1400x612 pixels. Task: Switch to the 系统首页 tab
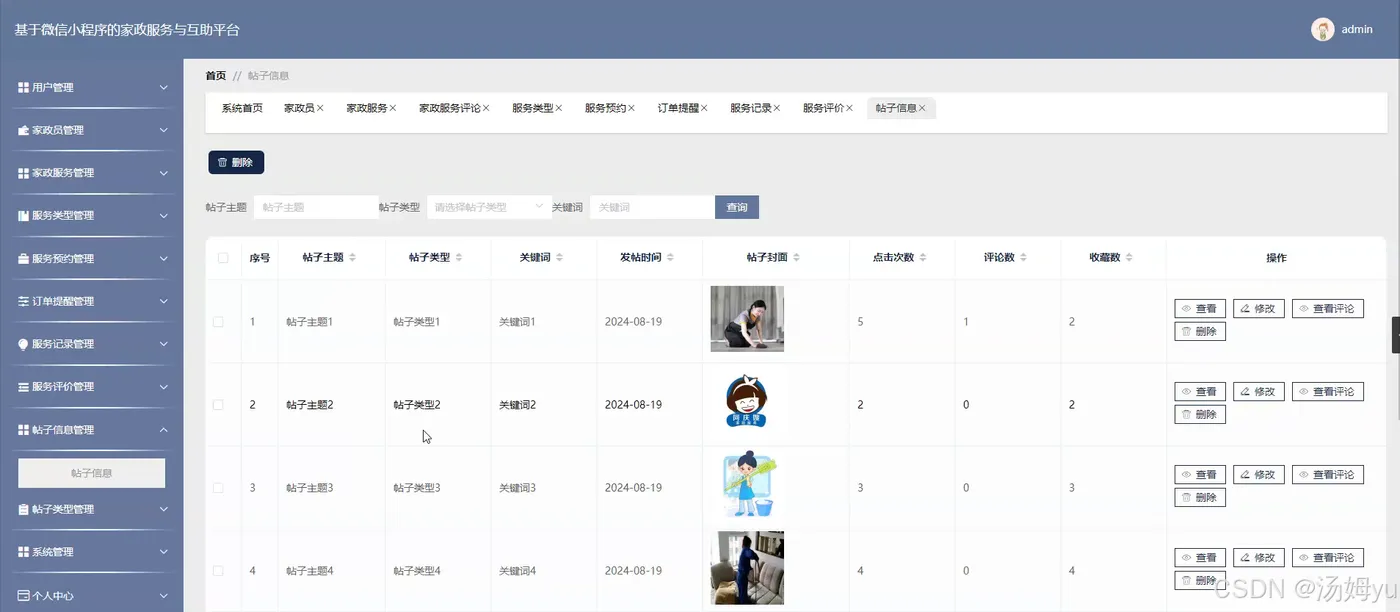(242, 108)
